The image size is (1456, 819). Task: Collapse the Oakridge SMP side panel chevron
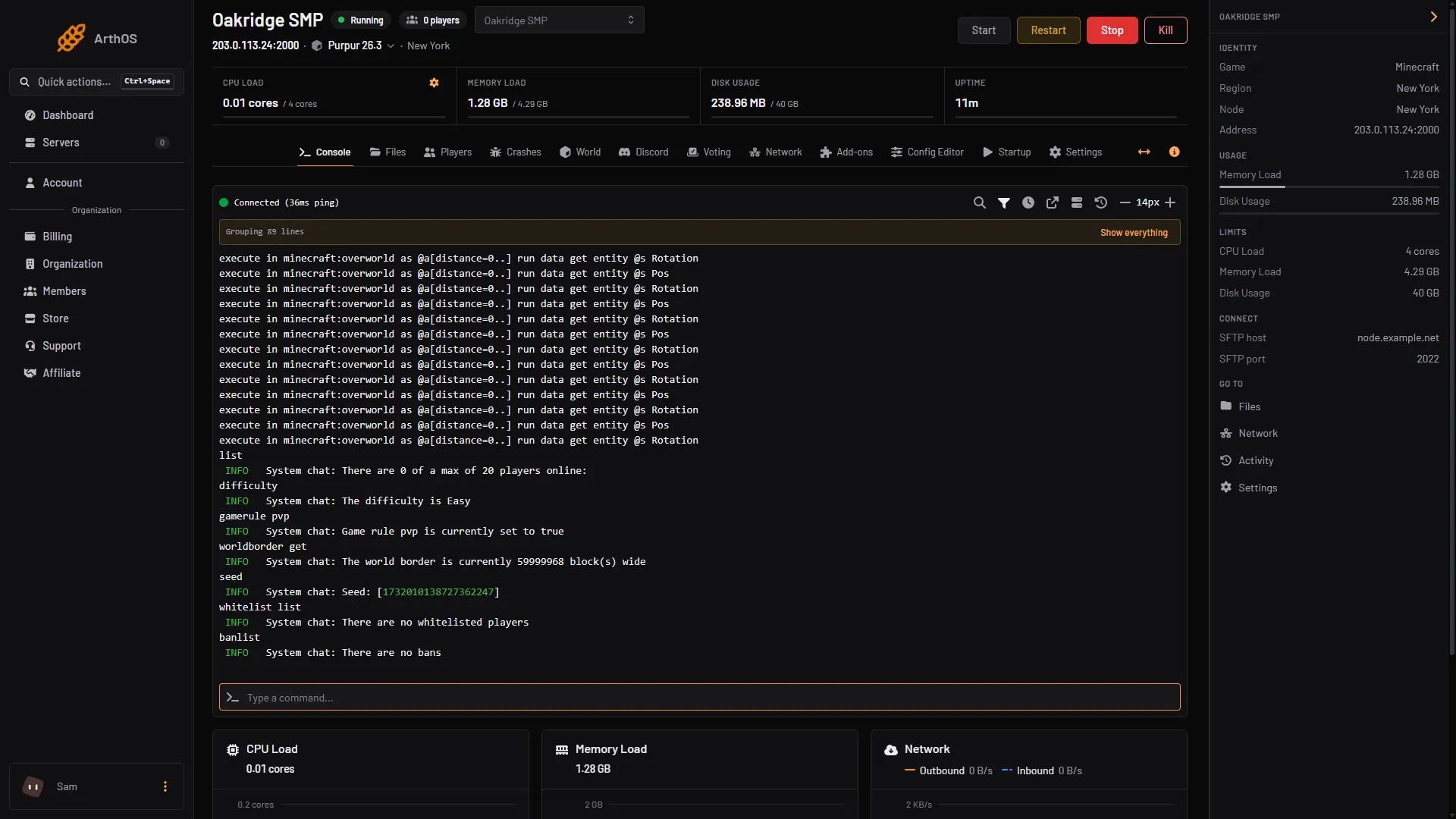pyautogui.click(x=1433, y=17)
